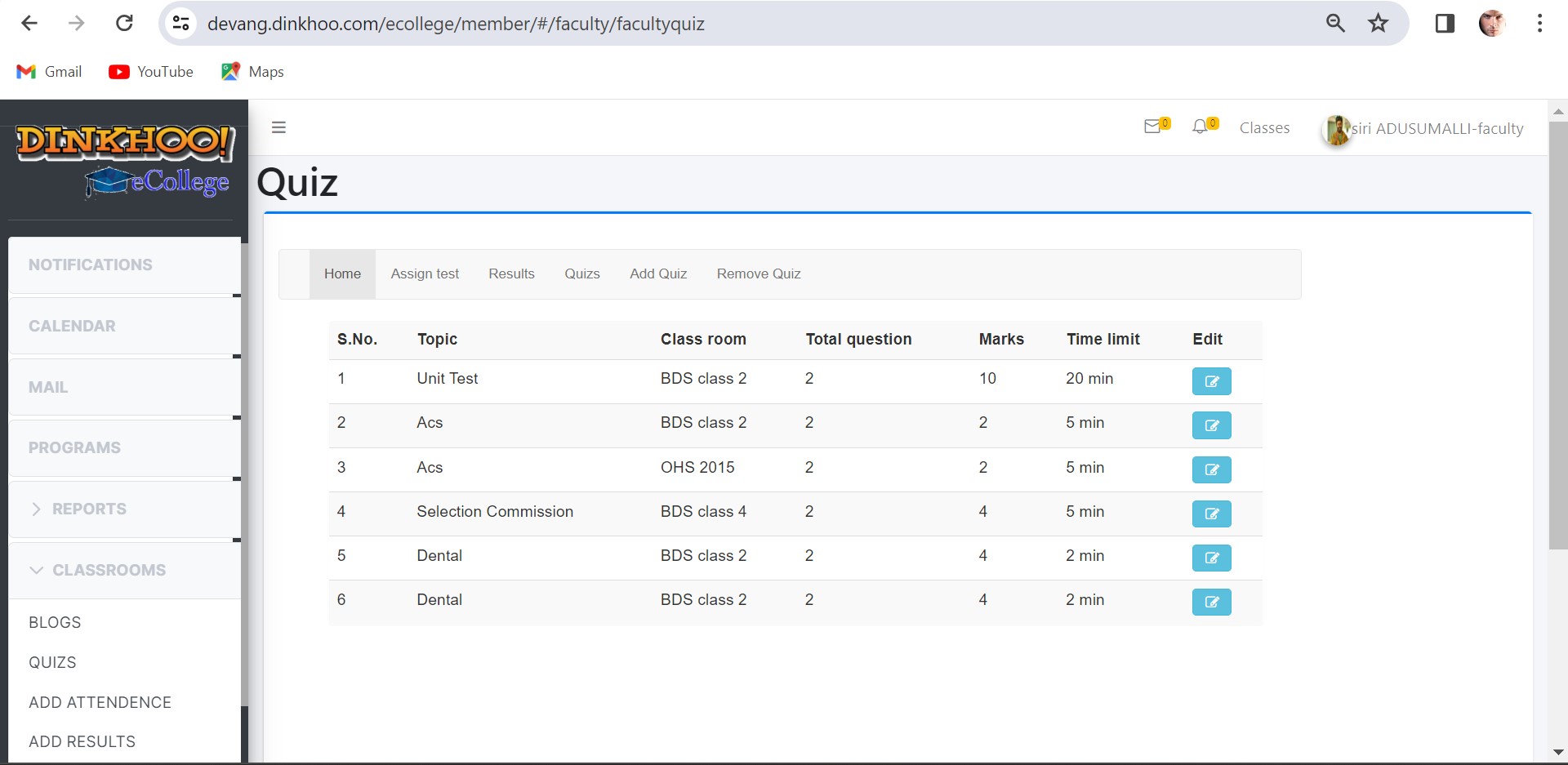Reload the page
Screen dimensions: 1568x765
pos(124,23)
